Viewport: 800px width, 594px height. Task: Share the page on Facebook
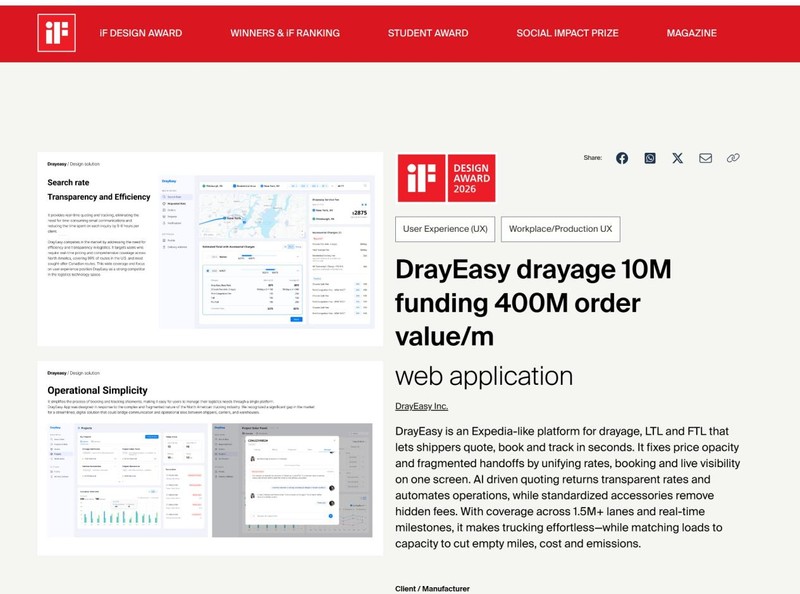[x=622, y=158]
